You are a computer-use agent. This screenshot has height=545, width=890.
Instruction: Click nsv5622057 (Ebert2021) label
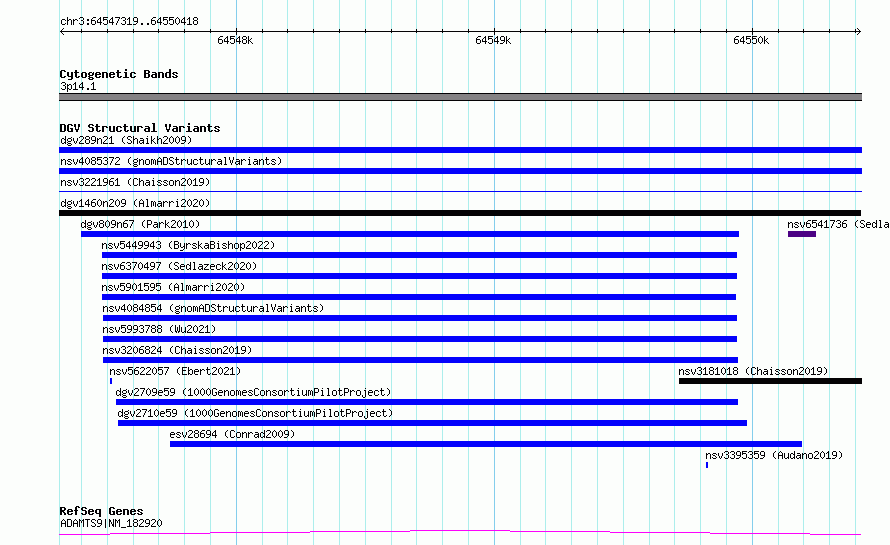(x=175, y=371)
